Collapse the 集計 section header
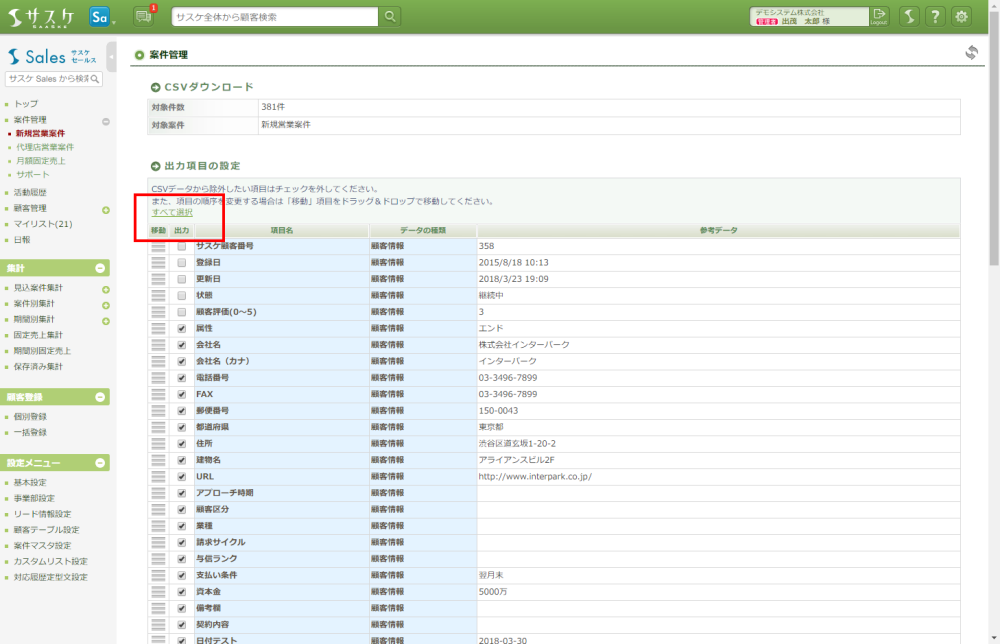The width and height of the screenshot is (1000, 644). 100,268
